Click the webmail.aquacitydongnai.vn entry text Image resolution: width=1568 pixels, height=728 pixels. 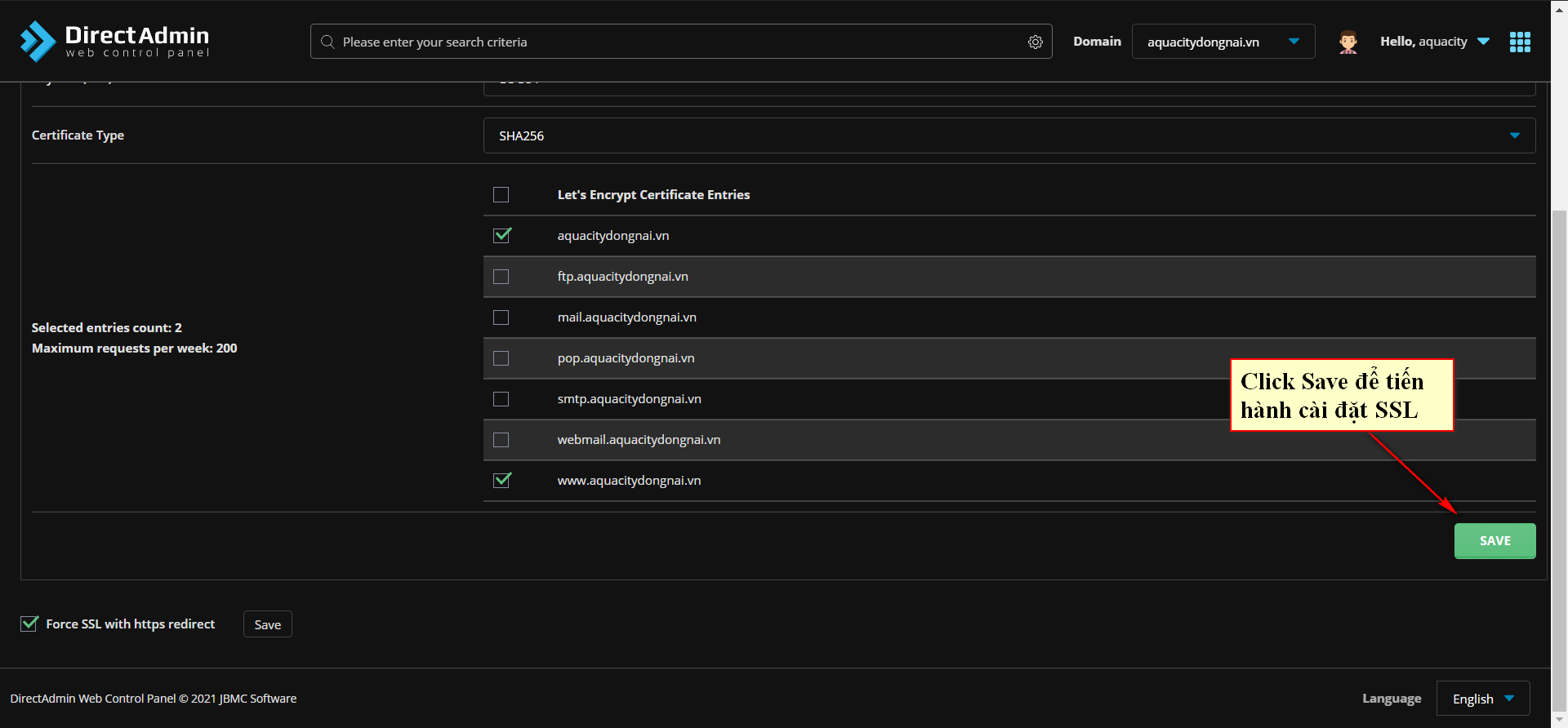[639, 440]
